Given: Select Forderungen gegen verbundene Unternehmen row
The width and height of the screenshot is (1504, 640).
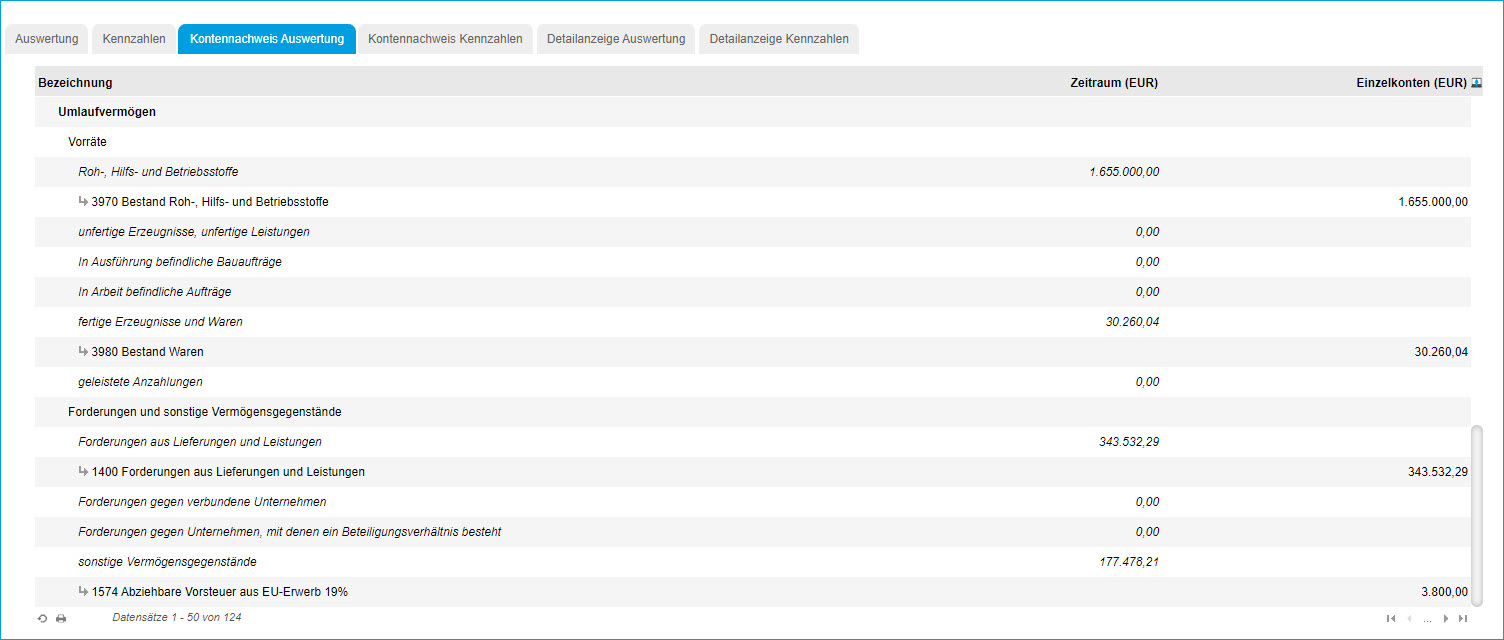Looking at the screenshot, I should (x=753, y=502).
